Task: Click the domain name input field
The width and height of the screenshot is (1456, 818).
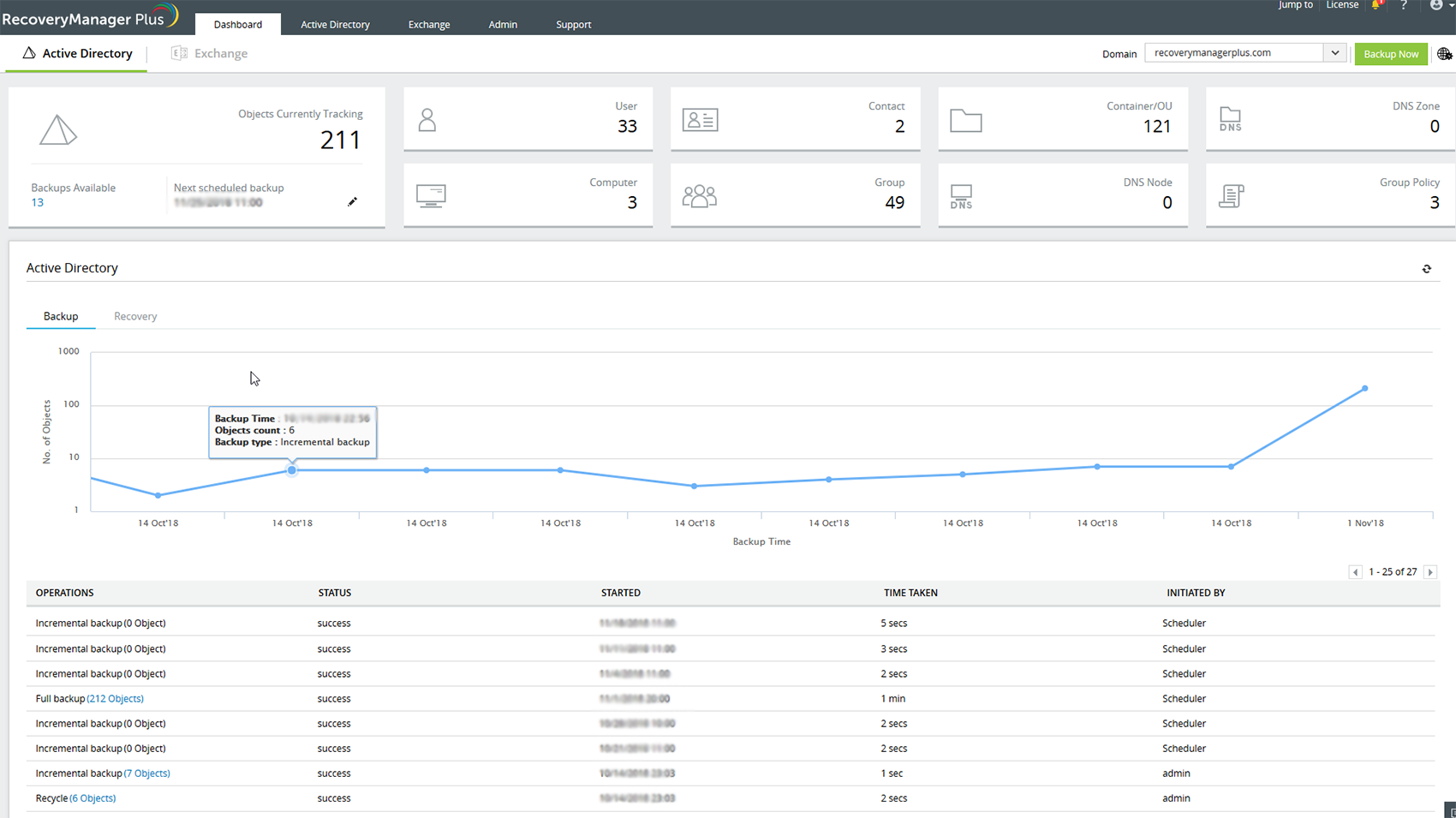Action: click(x=1235, y=53)
